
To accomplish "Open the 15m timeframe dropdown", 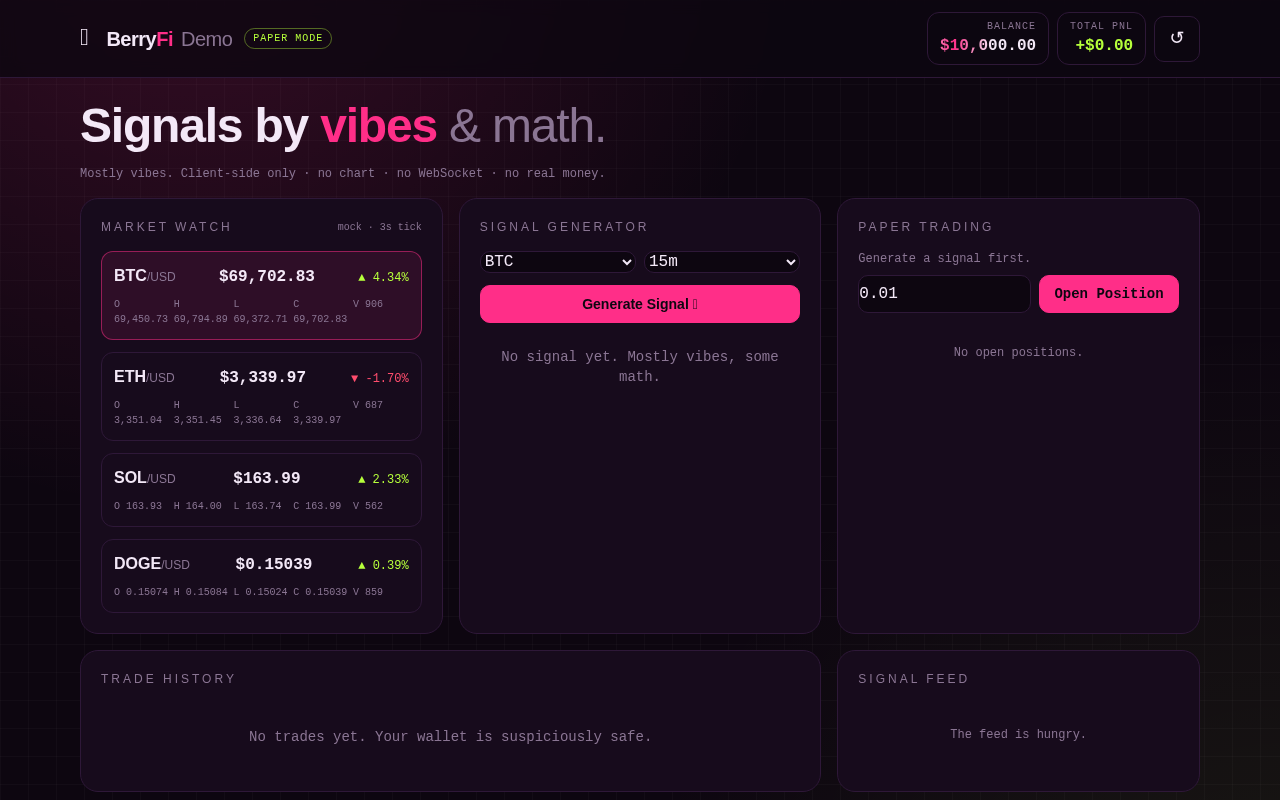I will click(x=722, y=262).
